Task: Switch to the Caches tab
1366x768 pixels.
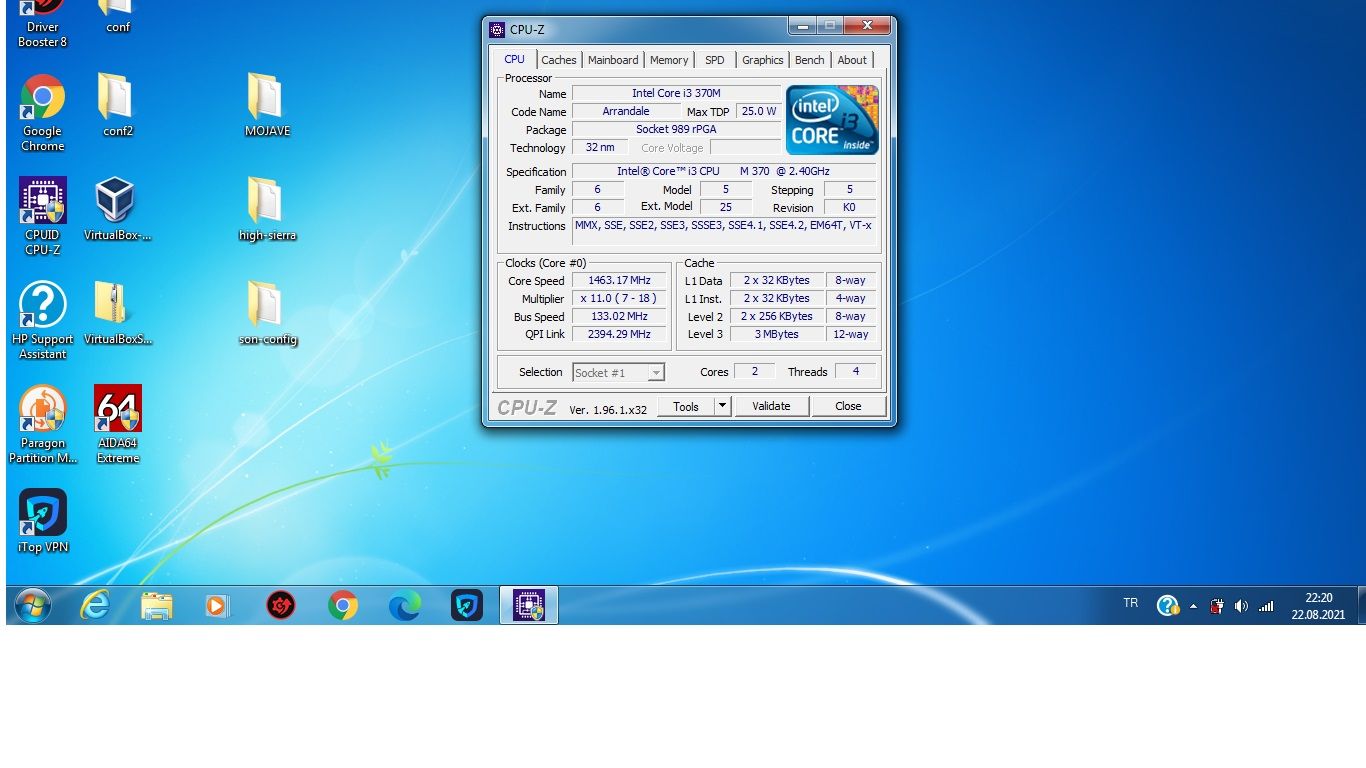Action: pyautogui.click(x=559, y=60)
